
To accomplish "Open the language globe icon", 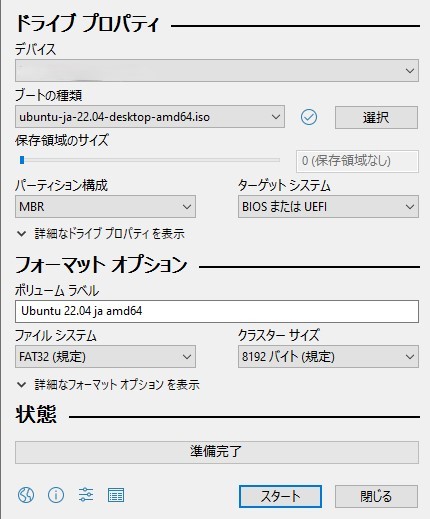I will click(x=26, y=495).
